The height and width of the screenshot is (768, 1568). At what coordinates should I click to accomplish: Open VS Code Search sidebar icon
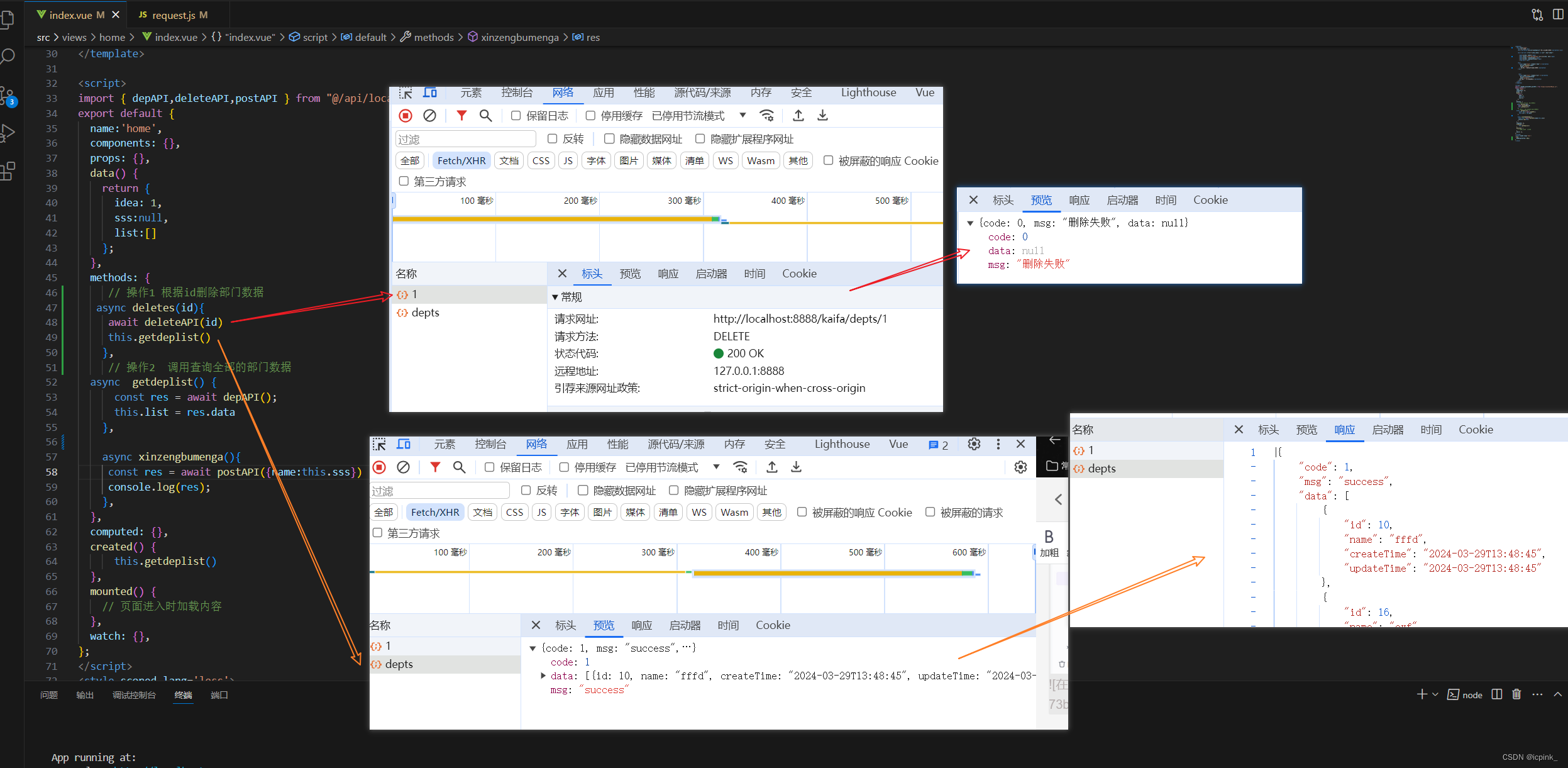(x=8, y=57)
